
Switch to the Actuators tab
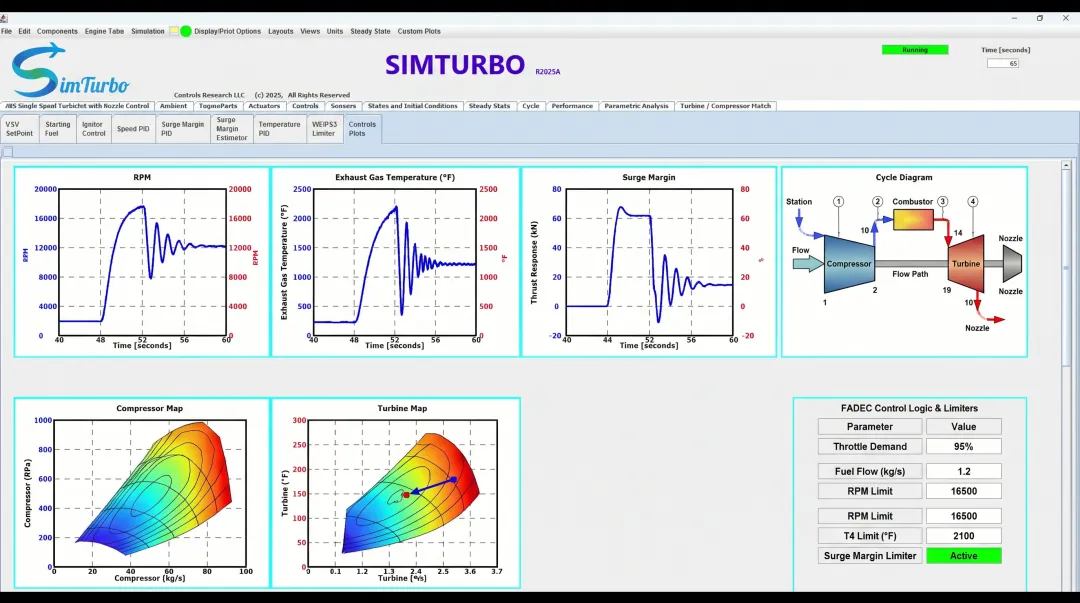tap(264, 106)
